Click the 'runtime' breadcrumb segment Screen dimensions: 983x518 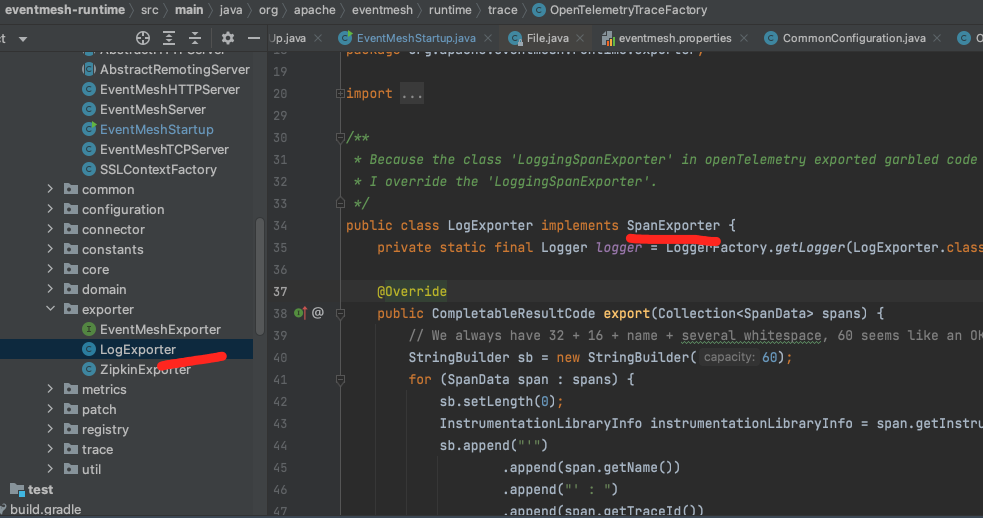pos(449,10)
